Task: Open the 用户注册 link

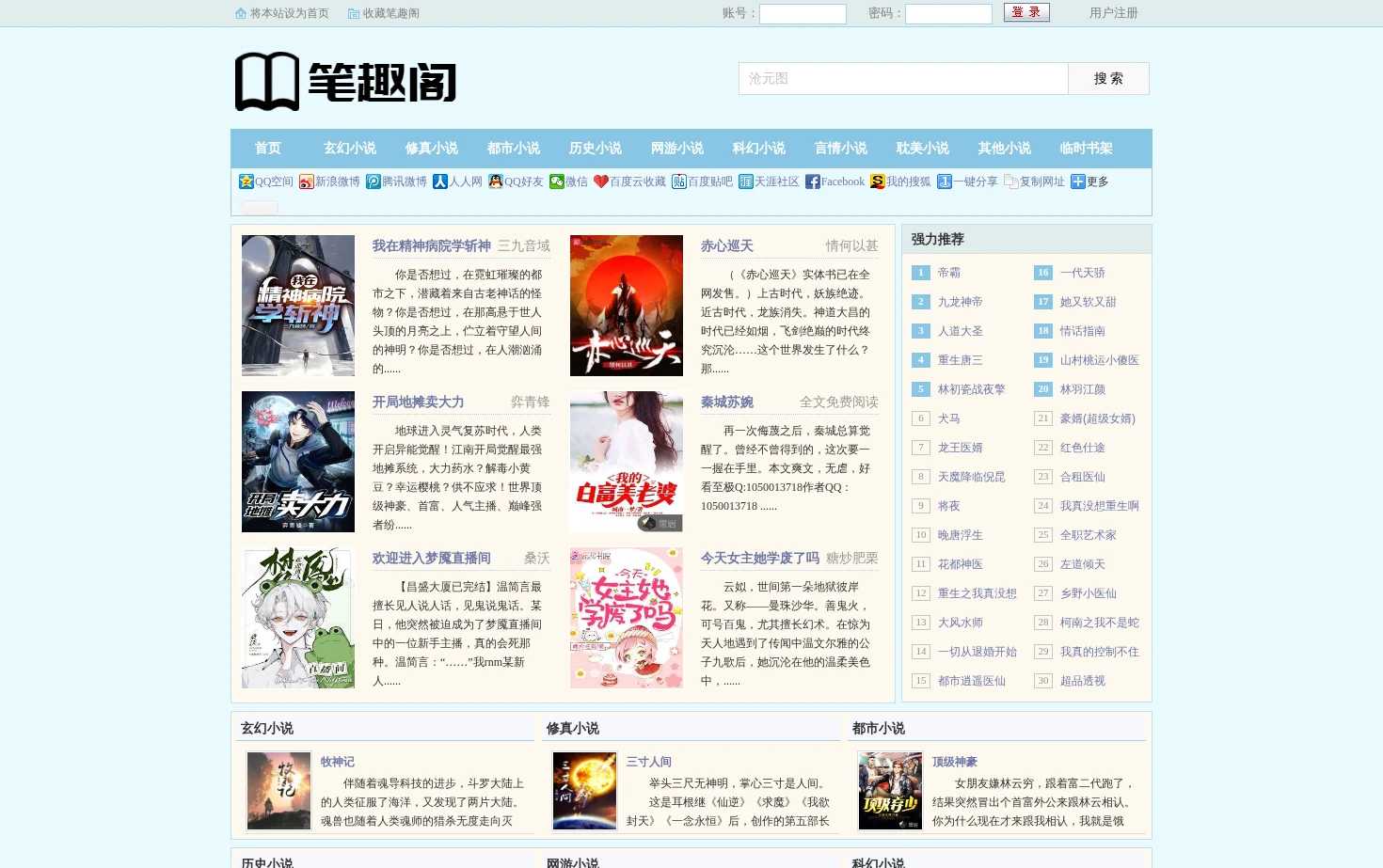Action: point(1114,13)
